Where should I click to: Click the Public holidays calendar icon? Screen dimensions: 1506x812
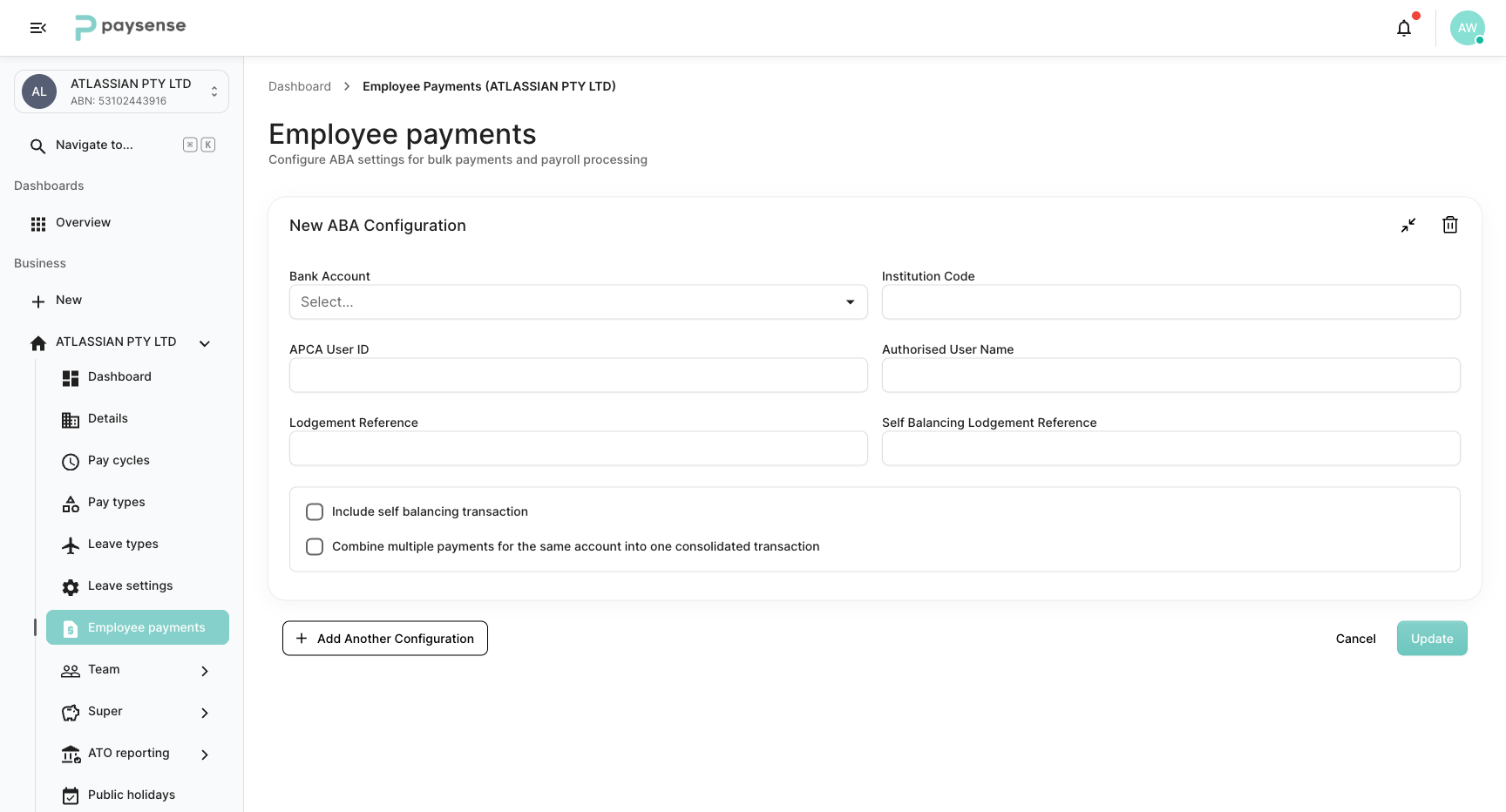[71, 796]
